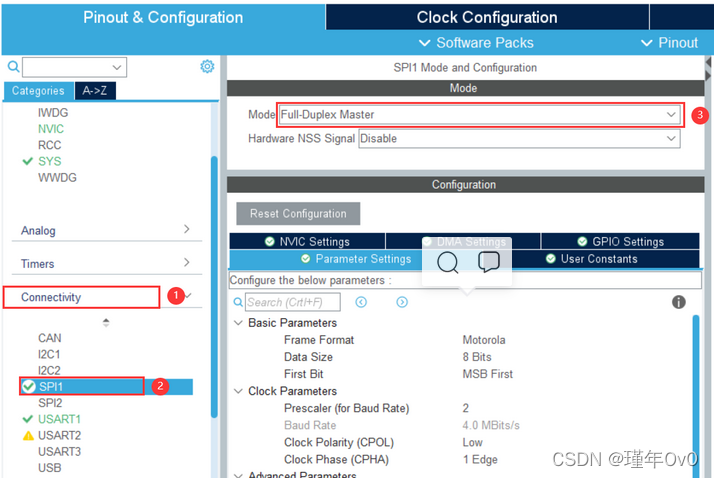The image size is (714, 478).
Task: Go to next search result arrow
Action: coord(402,302)
